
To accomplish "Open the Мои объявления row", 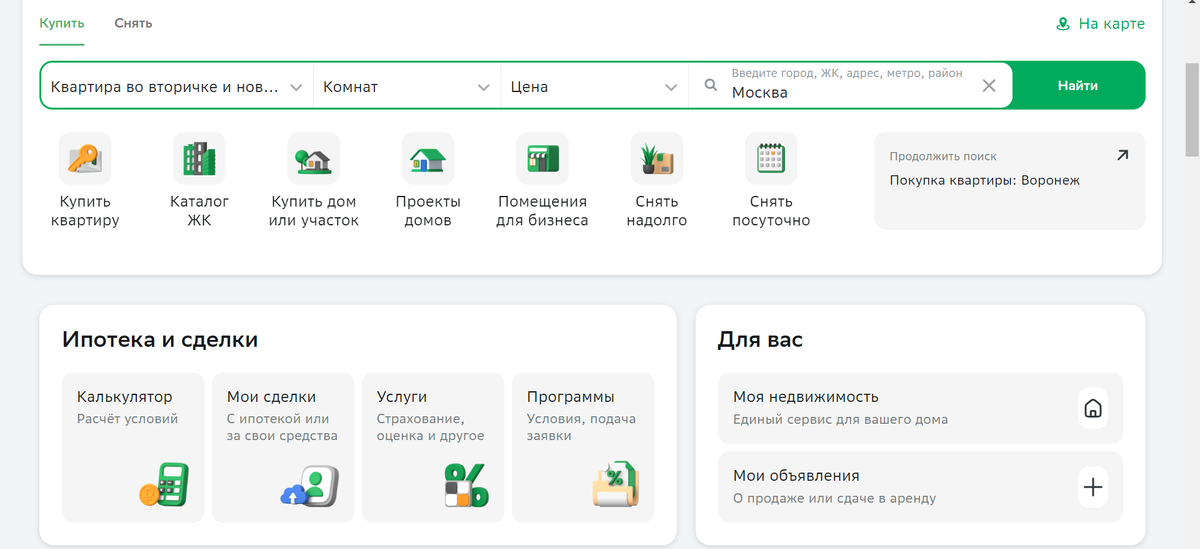I will click(x=920, y=487).
